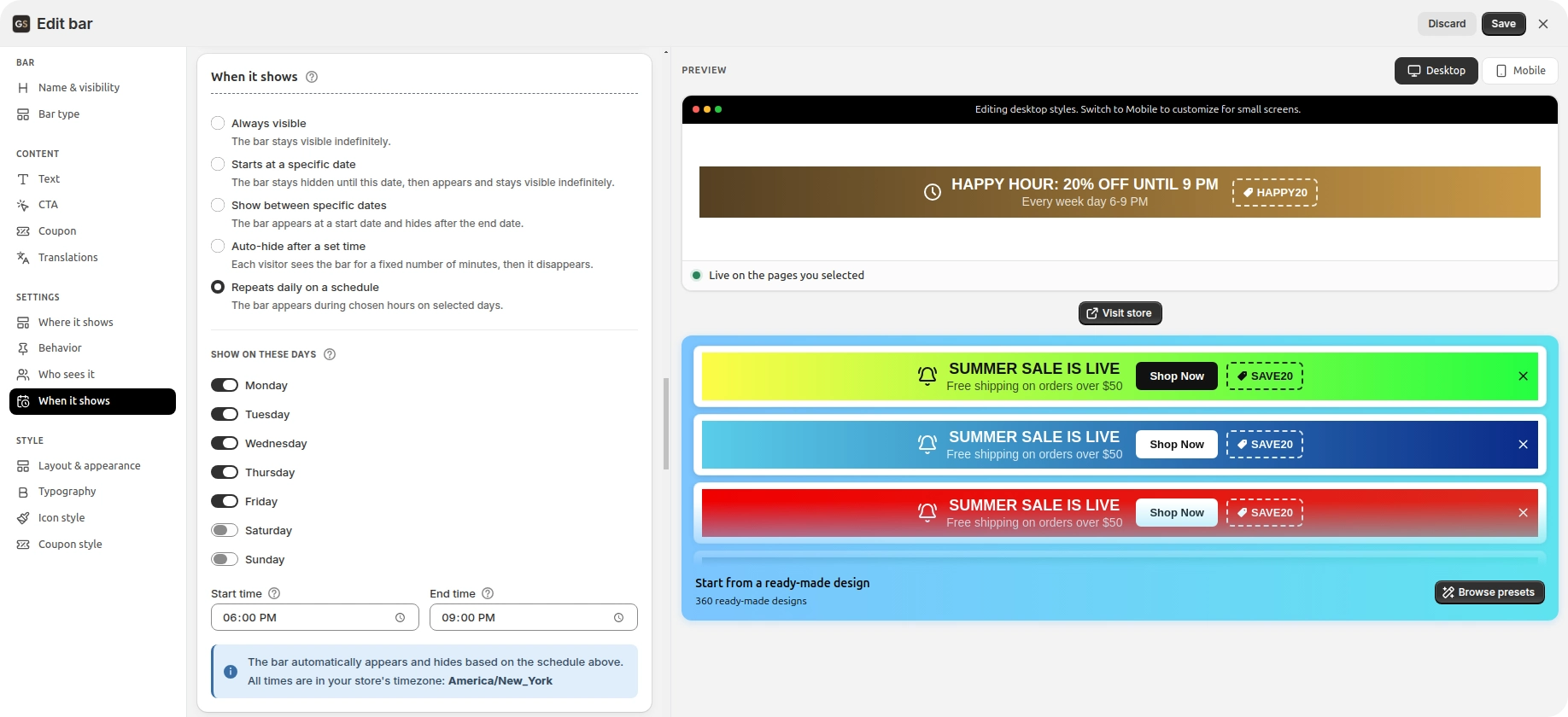
Task: Open Name & visibility settings
Action: click(x=92, y=87)
